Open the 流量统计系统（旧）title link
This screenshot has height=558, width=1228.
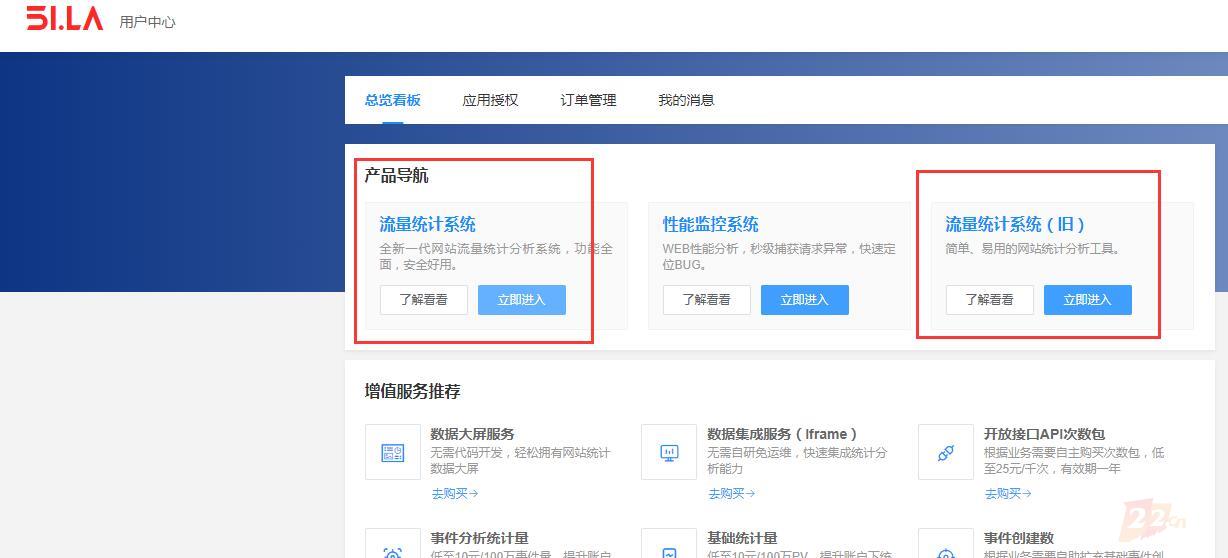click(x=1016, y=224)
